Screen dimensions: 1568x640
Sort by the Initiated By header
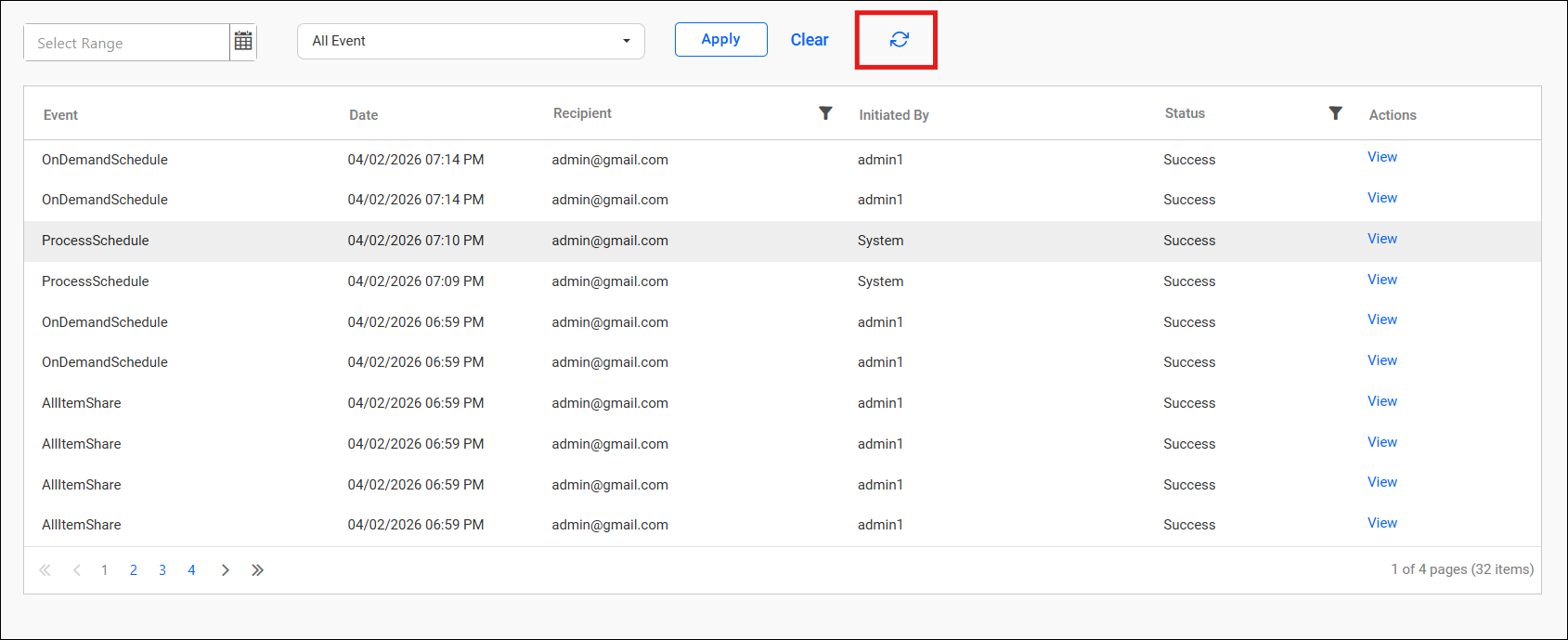coord(893,115)
